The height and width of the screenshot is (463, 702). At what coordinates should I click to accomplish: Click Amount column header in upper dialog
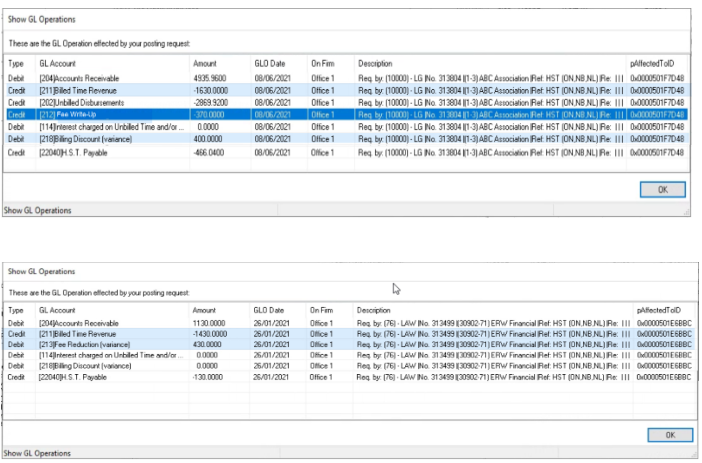pyautogui.click(x=205, y=64)
